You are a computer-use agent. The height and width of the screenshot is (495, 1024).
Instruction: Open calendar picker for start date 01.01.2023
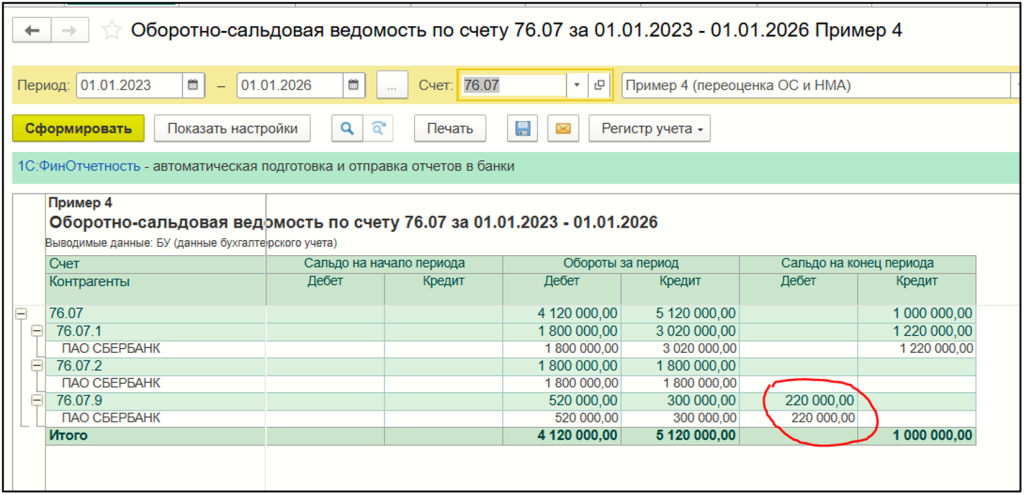(193, 86)
